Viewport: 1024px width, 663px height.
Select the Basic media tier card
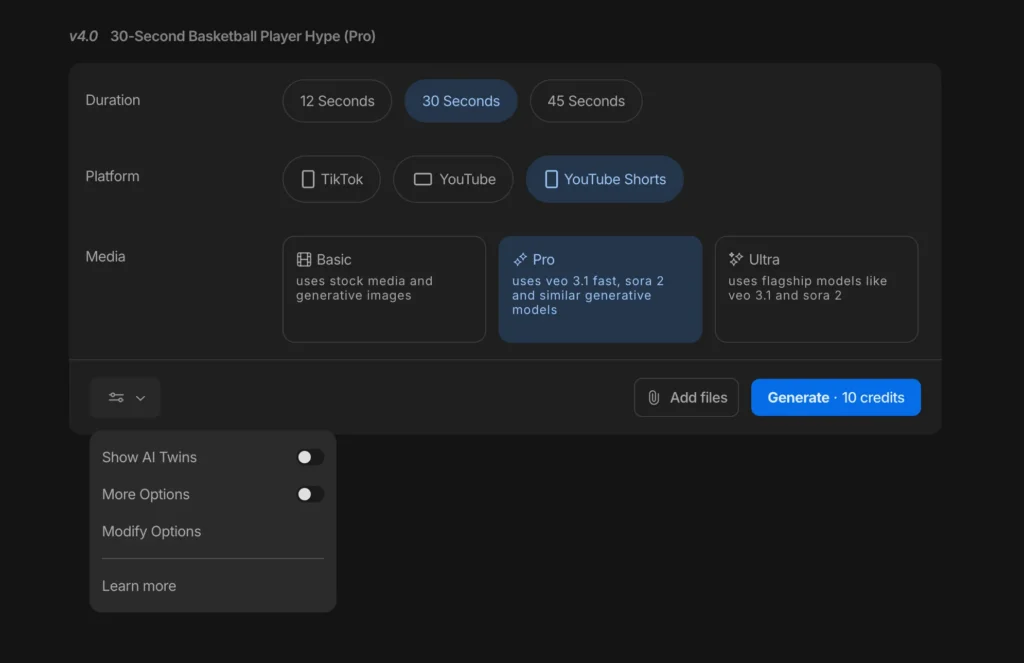click(384, 289)
